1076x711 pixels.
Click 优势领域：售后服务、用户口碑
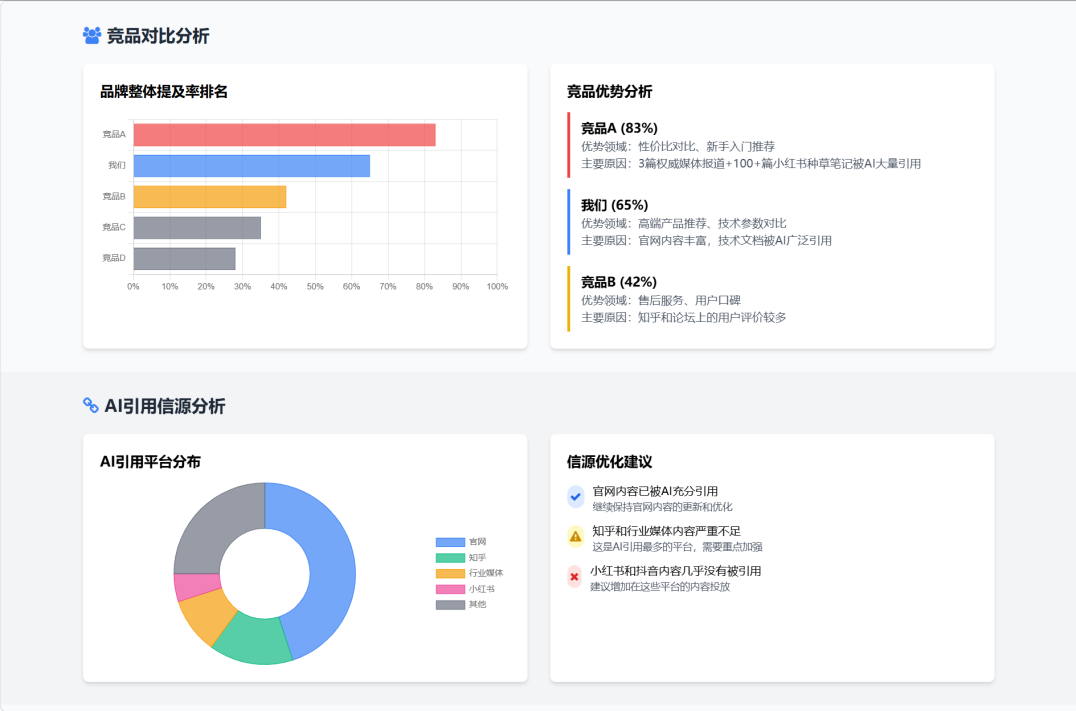pyautogui.click(x=661, y=300)
